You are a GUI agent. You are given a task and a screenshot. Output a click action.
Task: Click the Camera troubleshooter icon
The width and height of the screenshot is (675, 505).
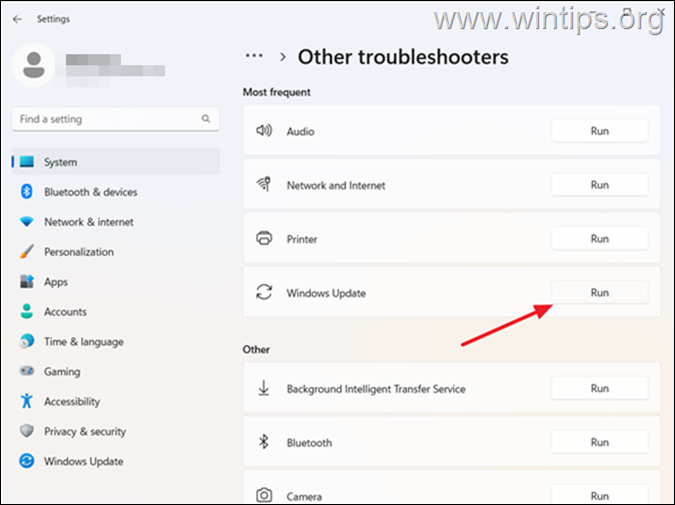coord(264,495)
